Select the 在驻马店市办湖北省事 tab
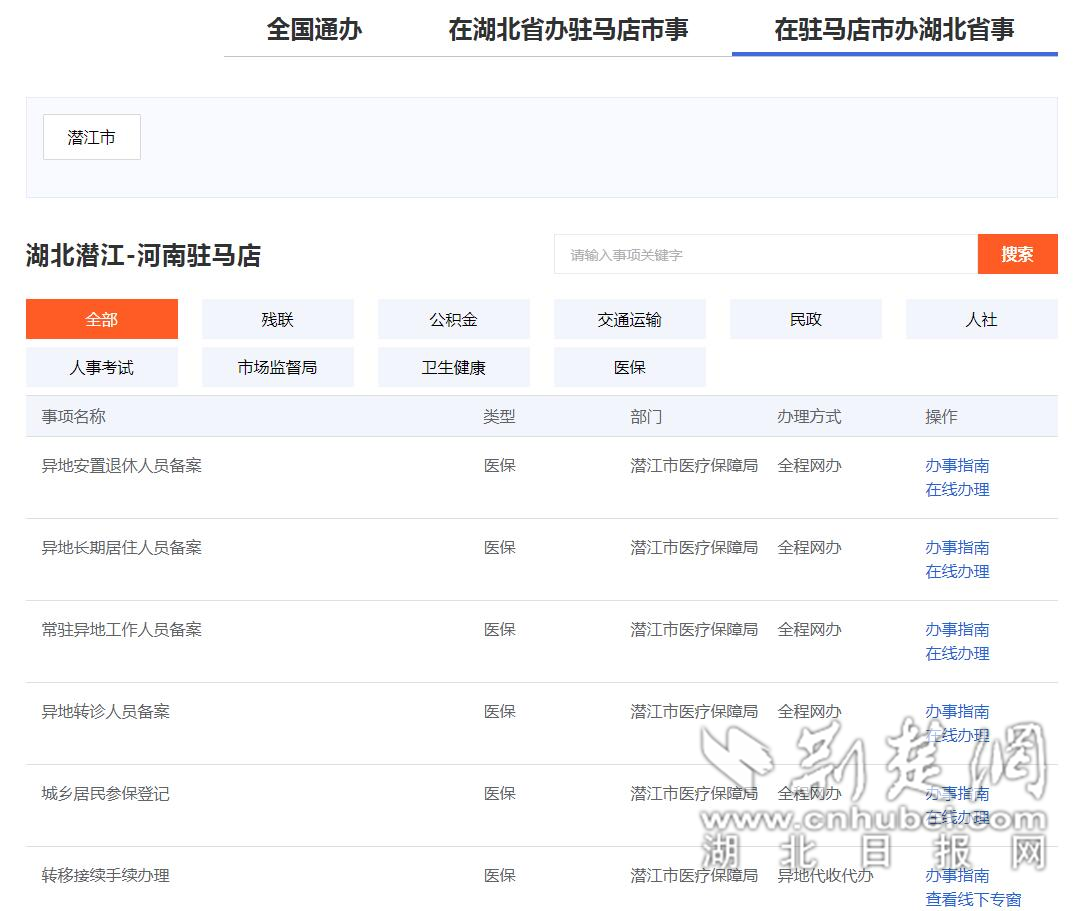The width and height of the screenshot is (1073, 911). coord(894,30)
